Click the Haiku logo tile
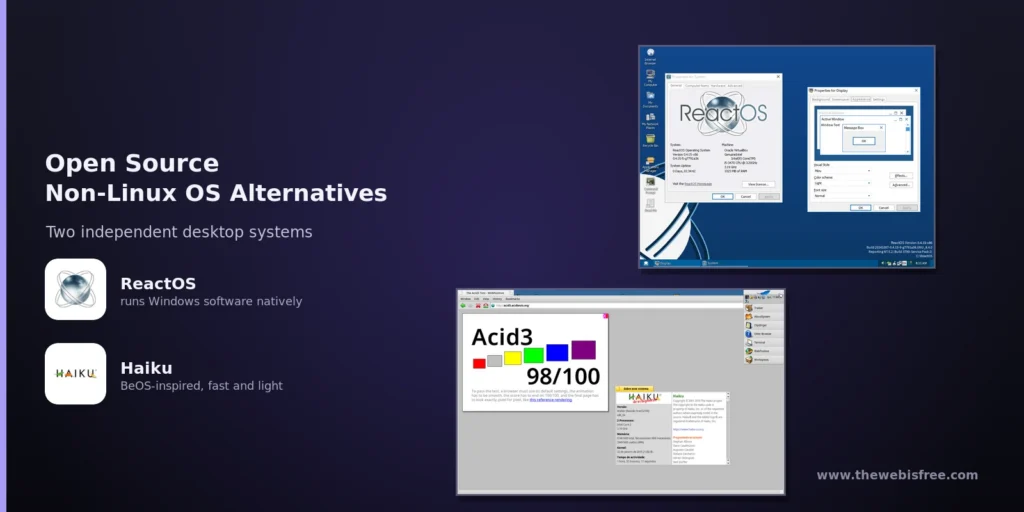Viewport: 1024px width, 512px height. coord(75,374)
